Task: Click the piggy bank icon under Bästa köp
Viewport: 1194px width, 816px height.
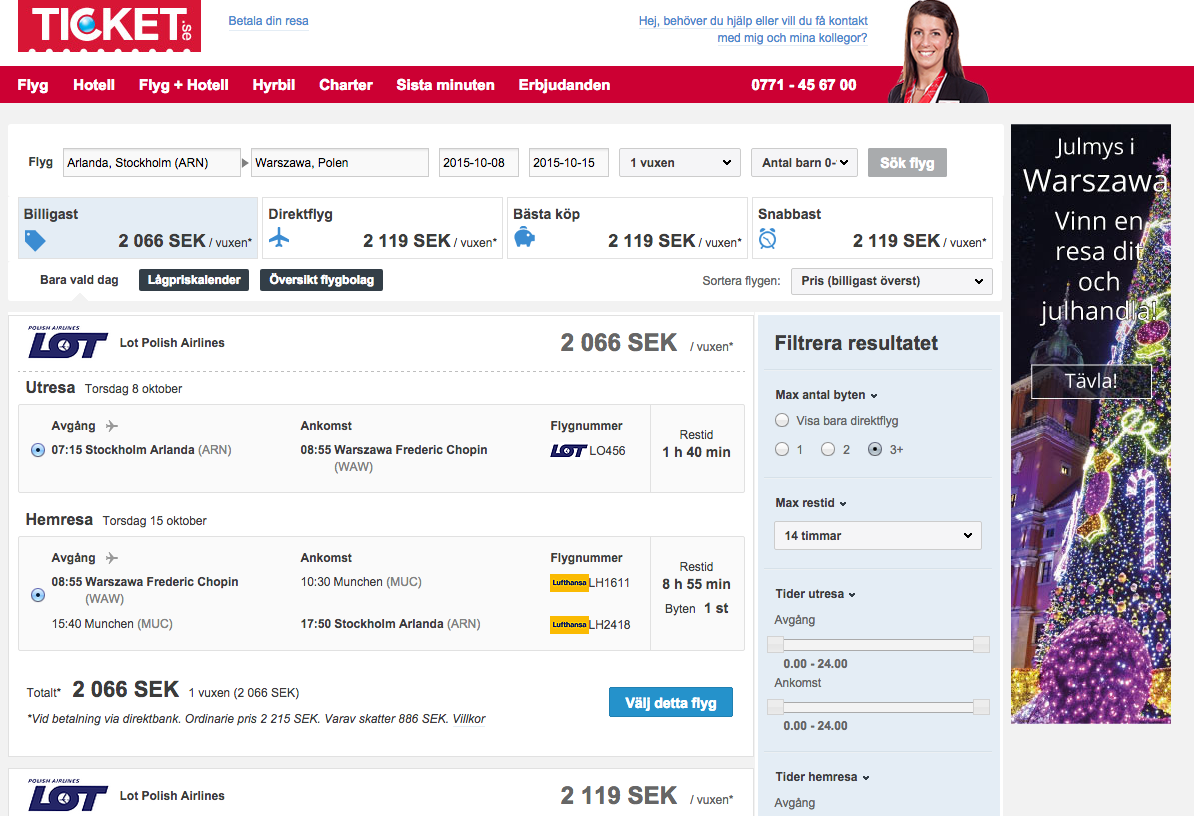Action: click(525, 237)
